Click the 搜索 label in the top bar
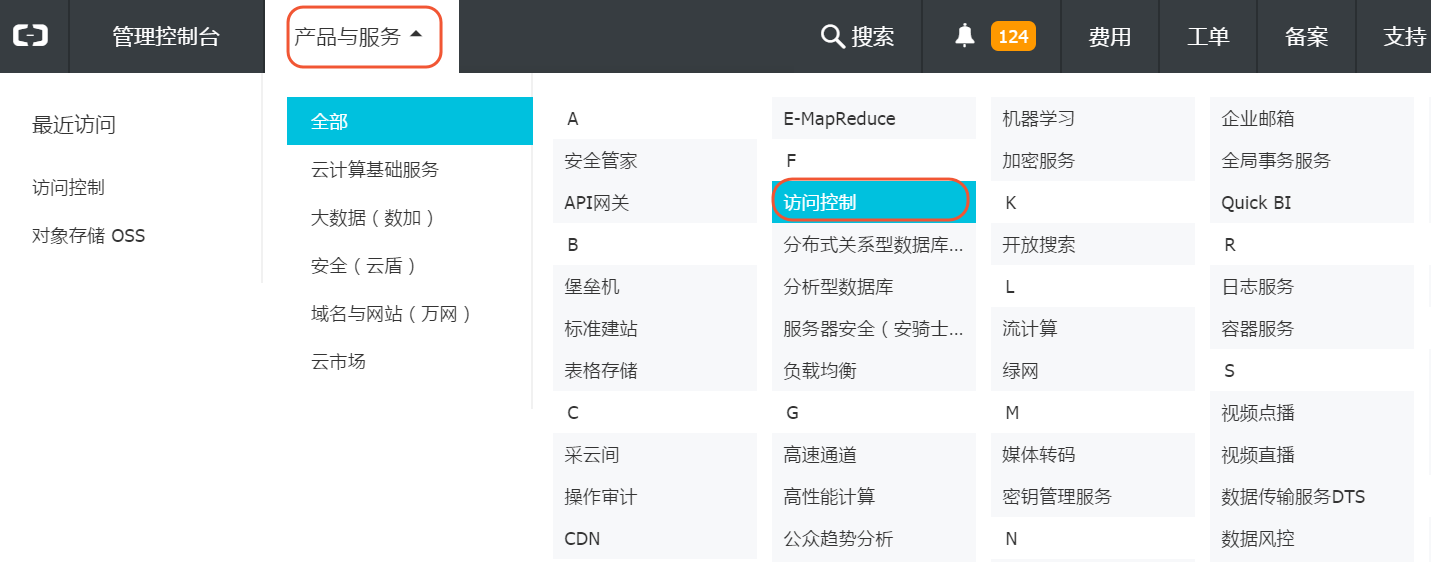The width and height of the screenshot is (1431, 562). pos(873,37)
